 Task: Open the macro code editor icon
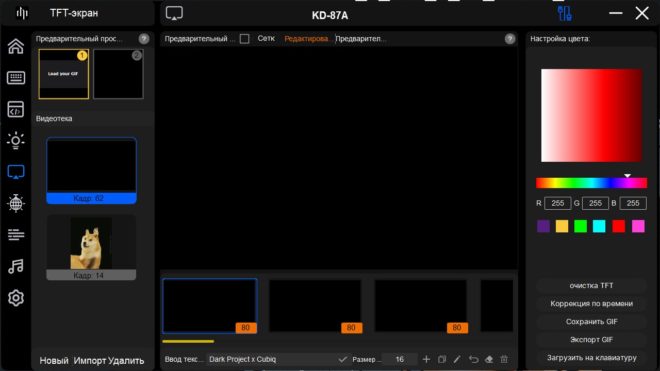point(16,109)
